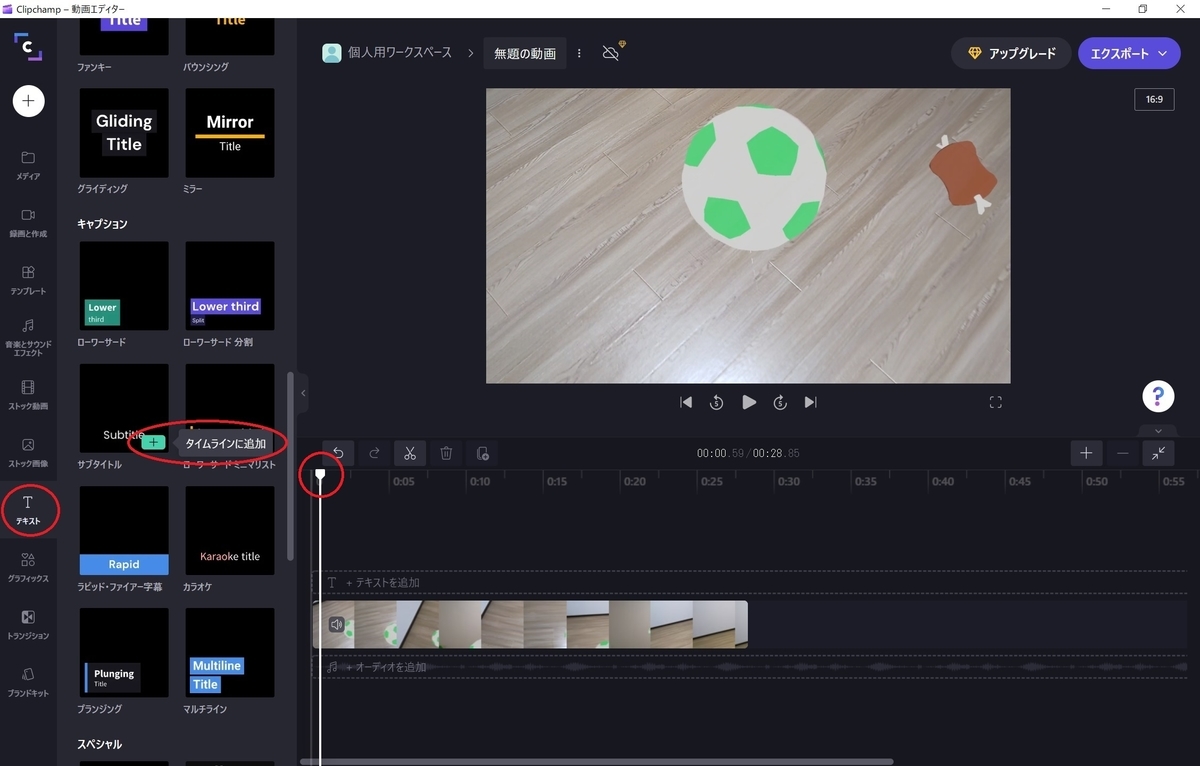Collapse the side panel with arrow handle

[303, 393]
